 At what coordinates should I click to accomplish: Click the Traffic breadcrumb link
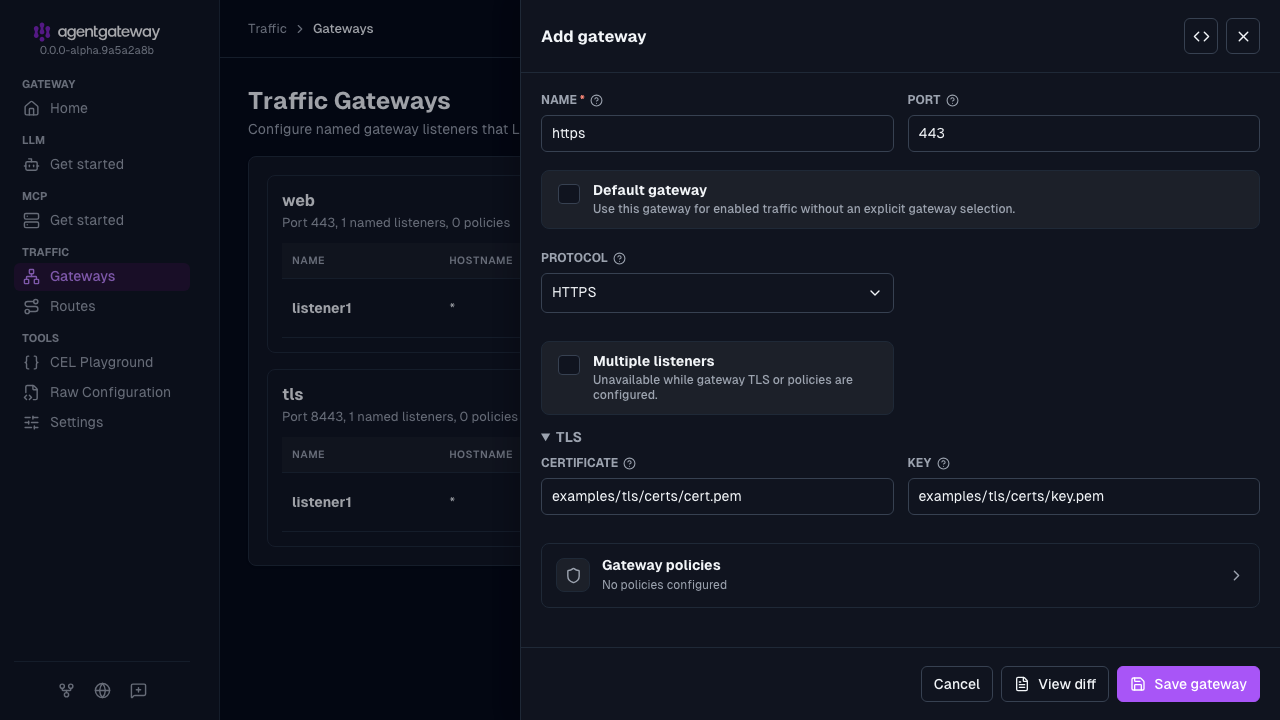pos(267,29)
